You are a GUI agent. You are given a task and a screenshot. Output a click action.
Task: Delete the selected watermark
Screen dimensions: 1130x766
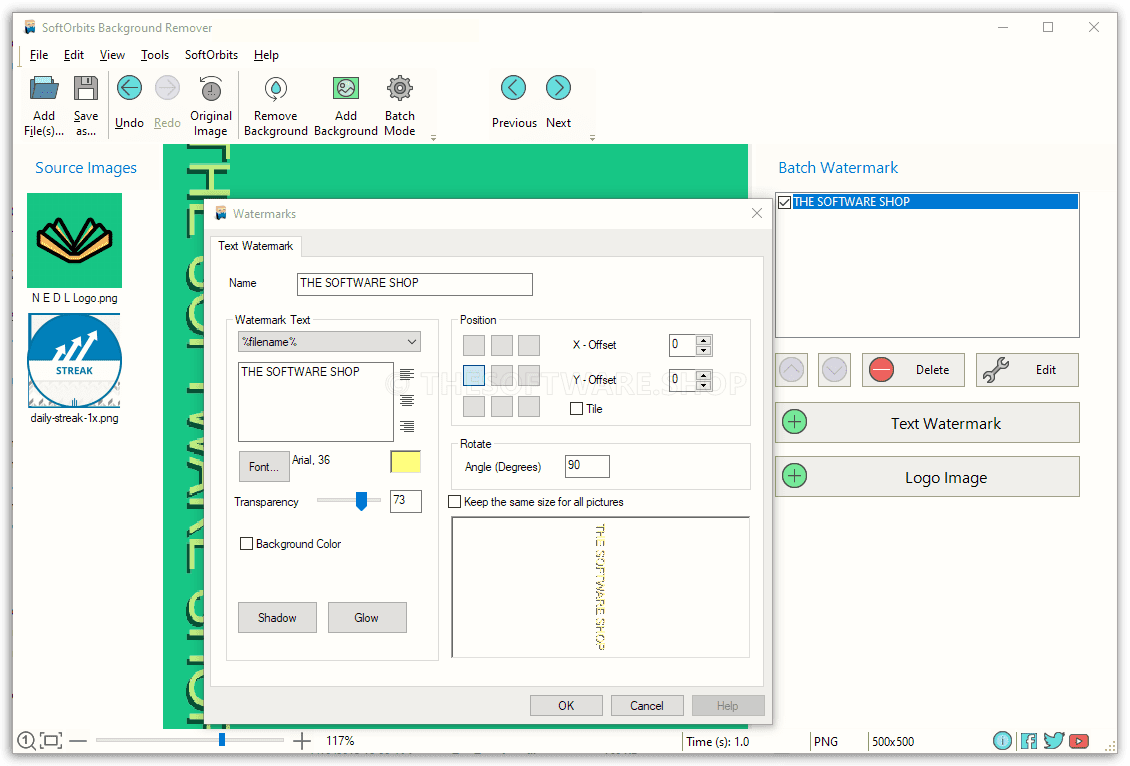tap(913, 370)
